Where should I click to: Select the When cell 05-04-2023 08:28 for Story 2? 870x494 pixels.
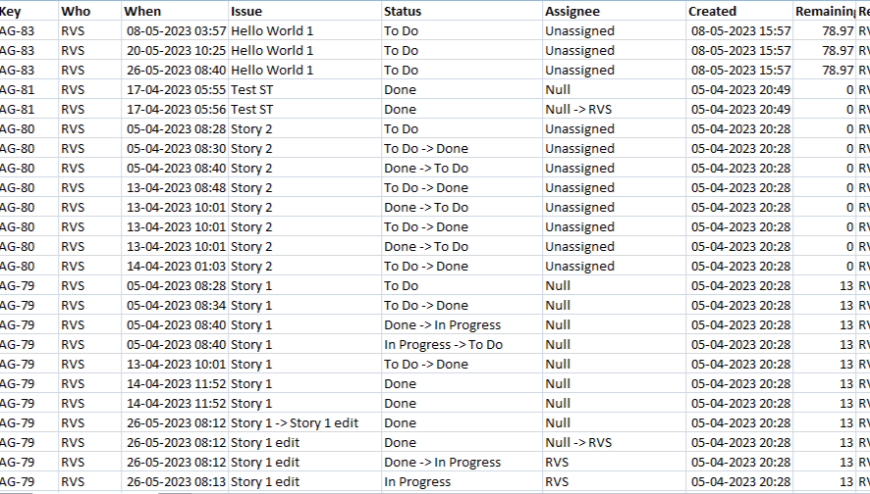[x=176, y=129]
